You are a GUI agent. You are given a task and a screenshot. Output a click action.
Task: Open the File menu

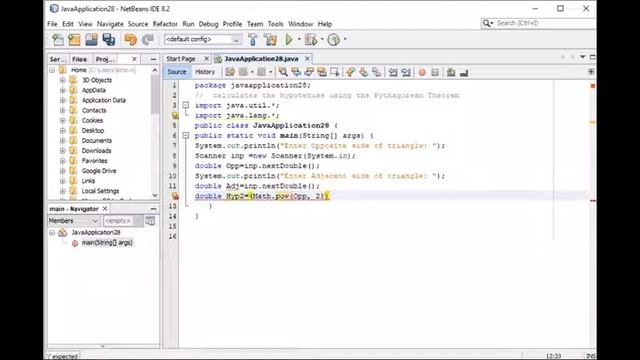52,24
